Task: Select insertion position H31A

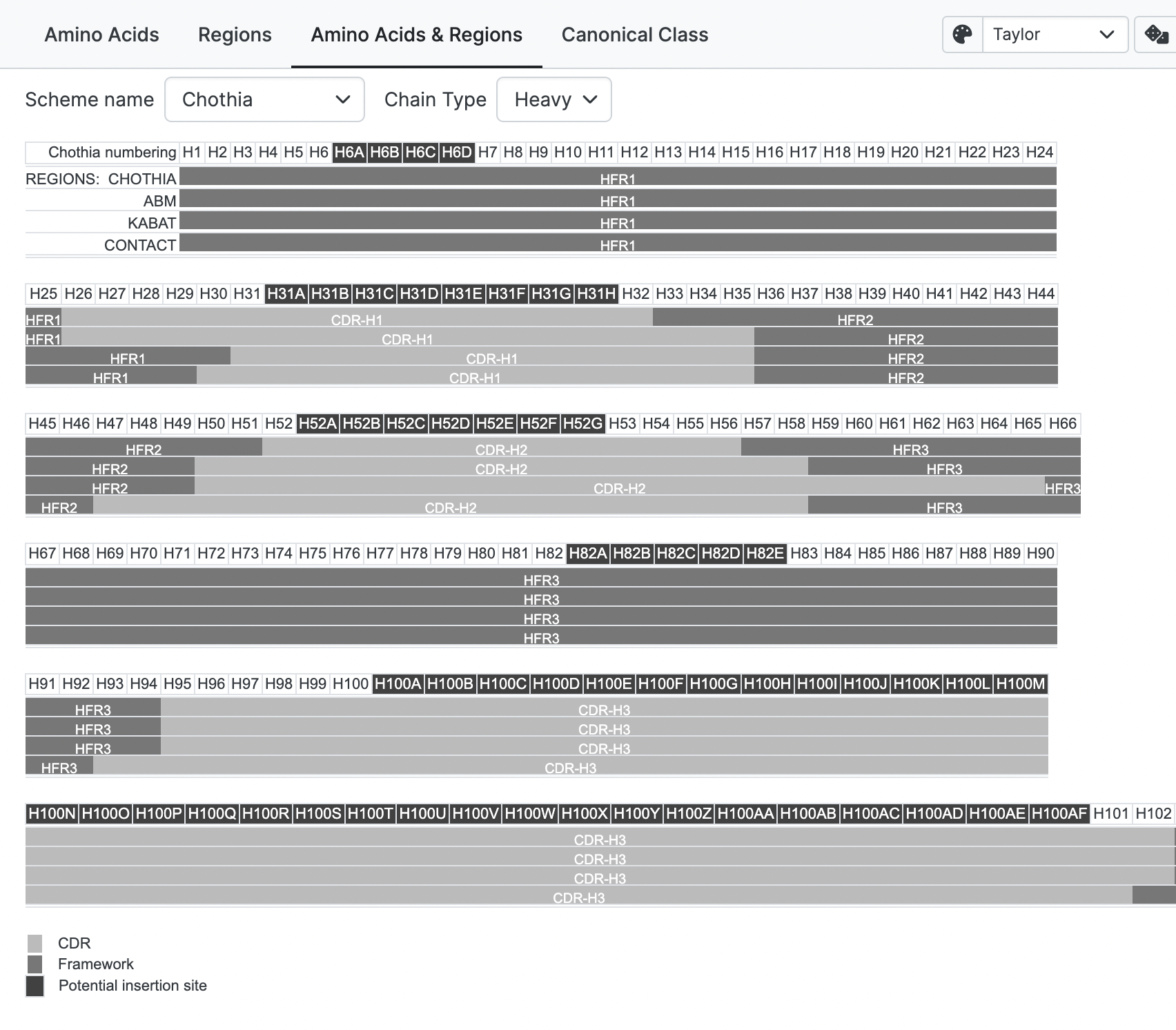Action: point(286,293)
